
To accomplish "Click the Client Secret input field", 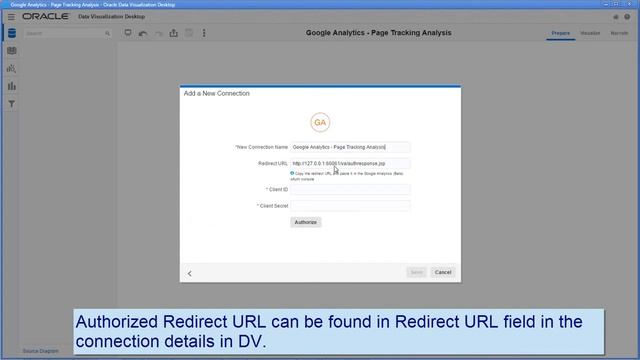I will 350,206.
